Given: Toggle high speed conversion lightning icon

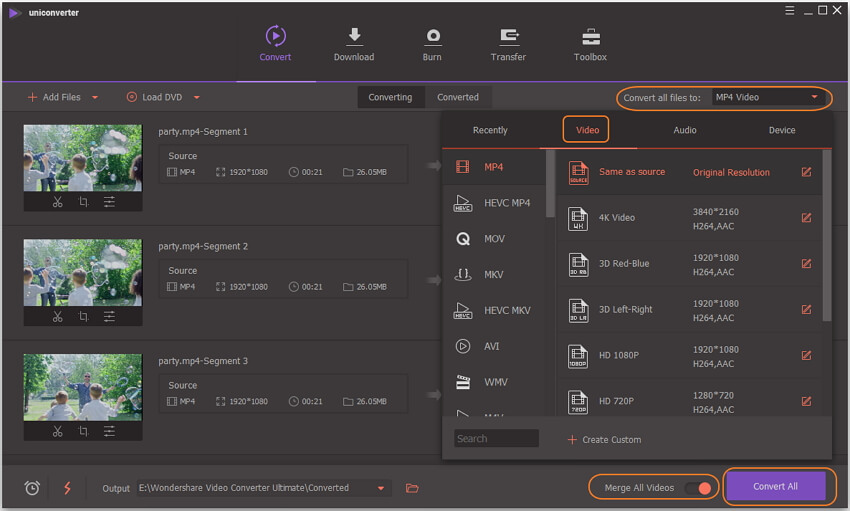Looking at the screenshot, I should 67,488.
